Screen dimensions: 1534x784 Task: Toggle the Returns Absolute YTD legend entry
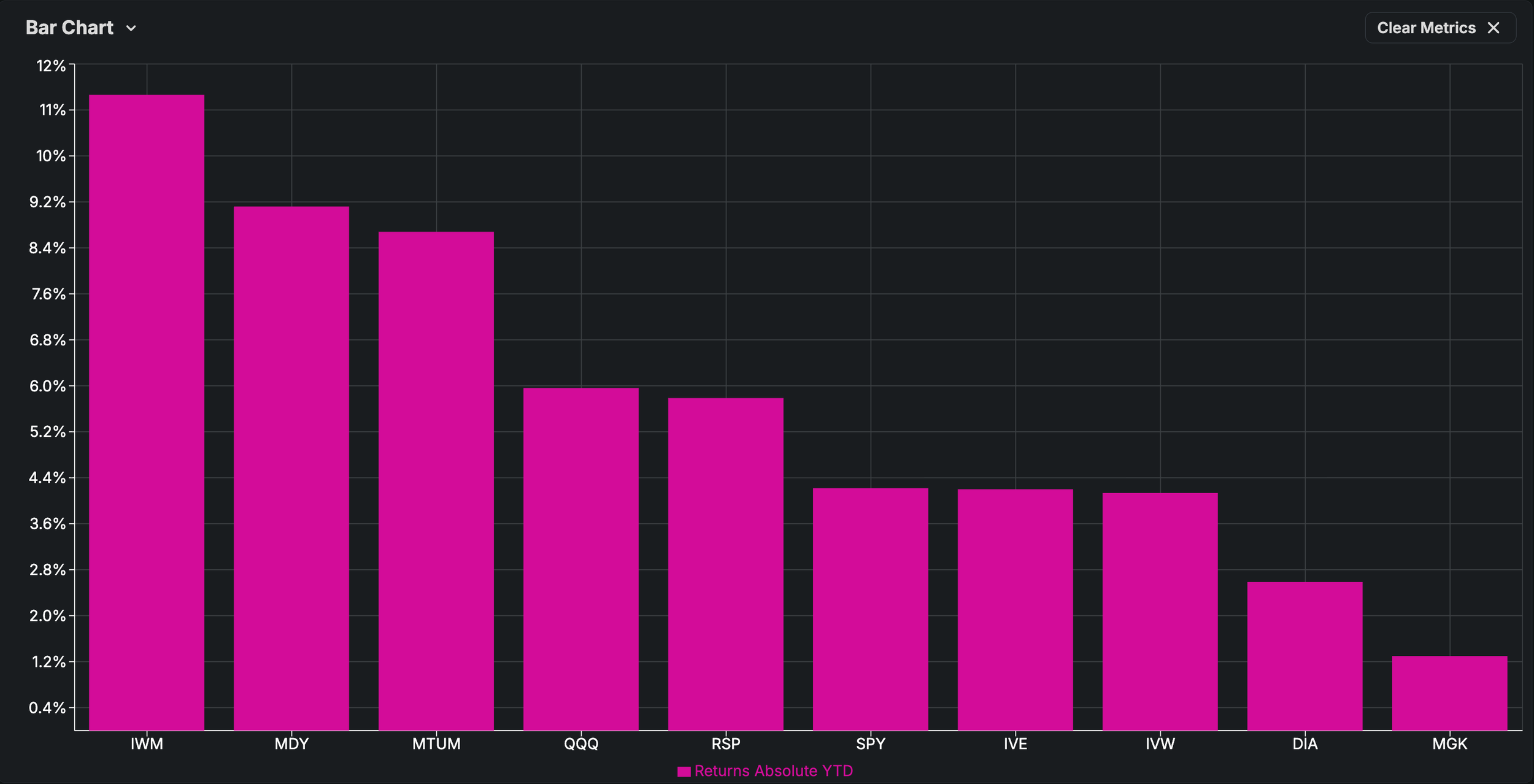[773, 771]
